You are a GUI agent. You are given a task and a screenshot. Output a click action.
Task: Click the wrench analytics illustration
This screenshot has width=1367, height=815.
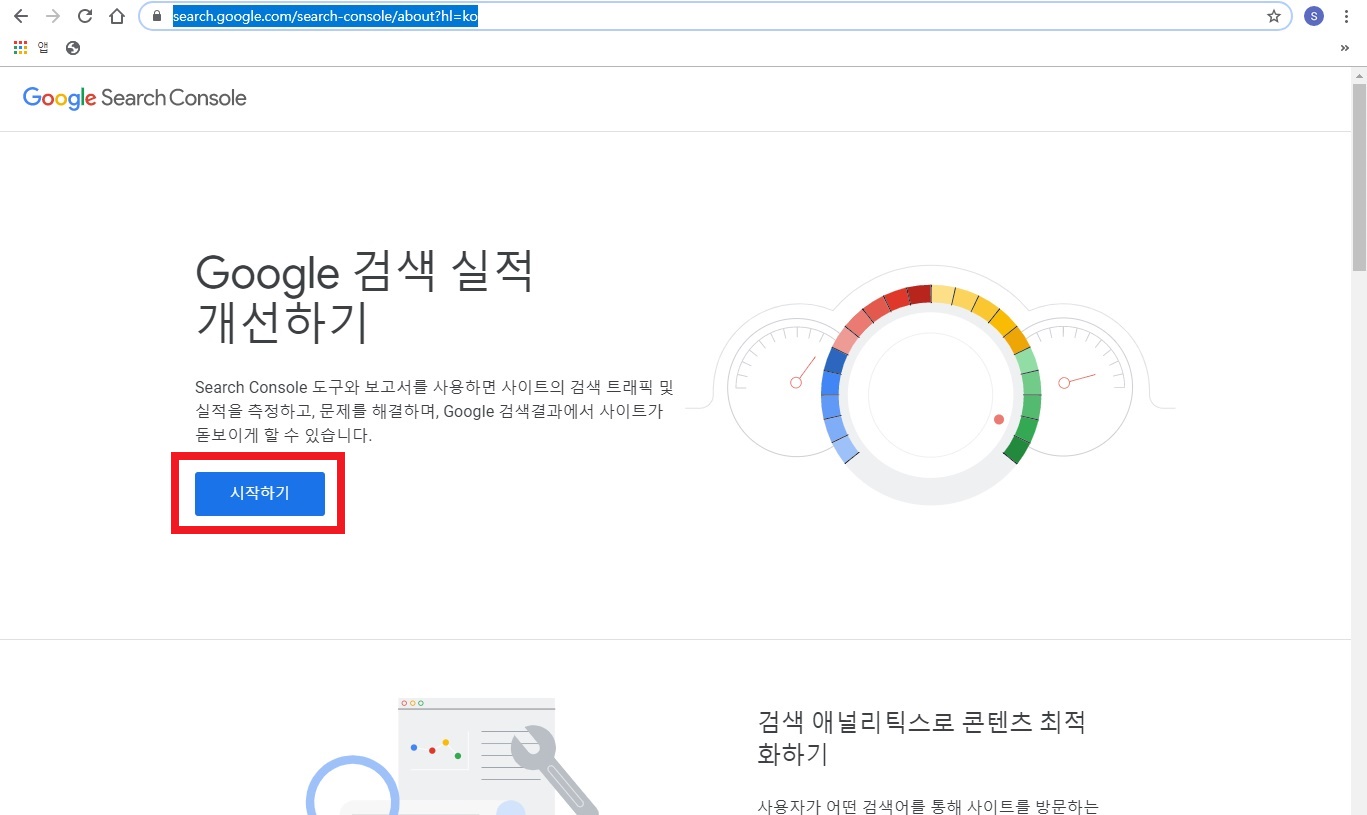pos(452,757)
